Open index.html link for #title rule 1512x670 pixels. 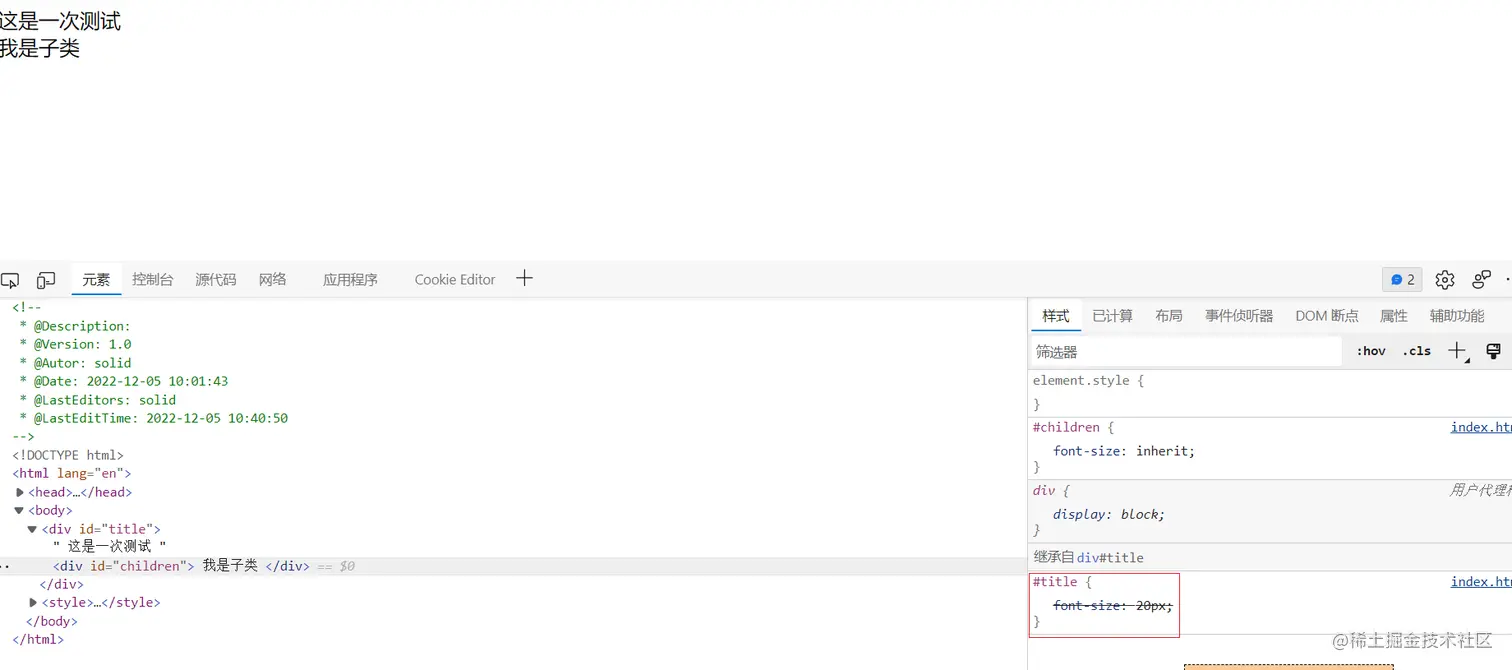pos(1481,582)
